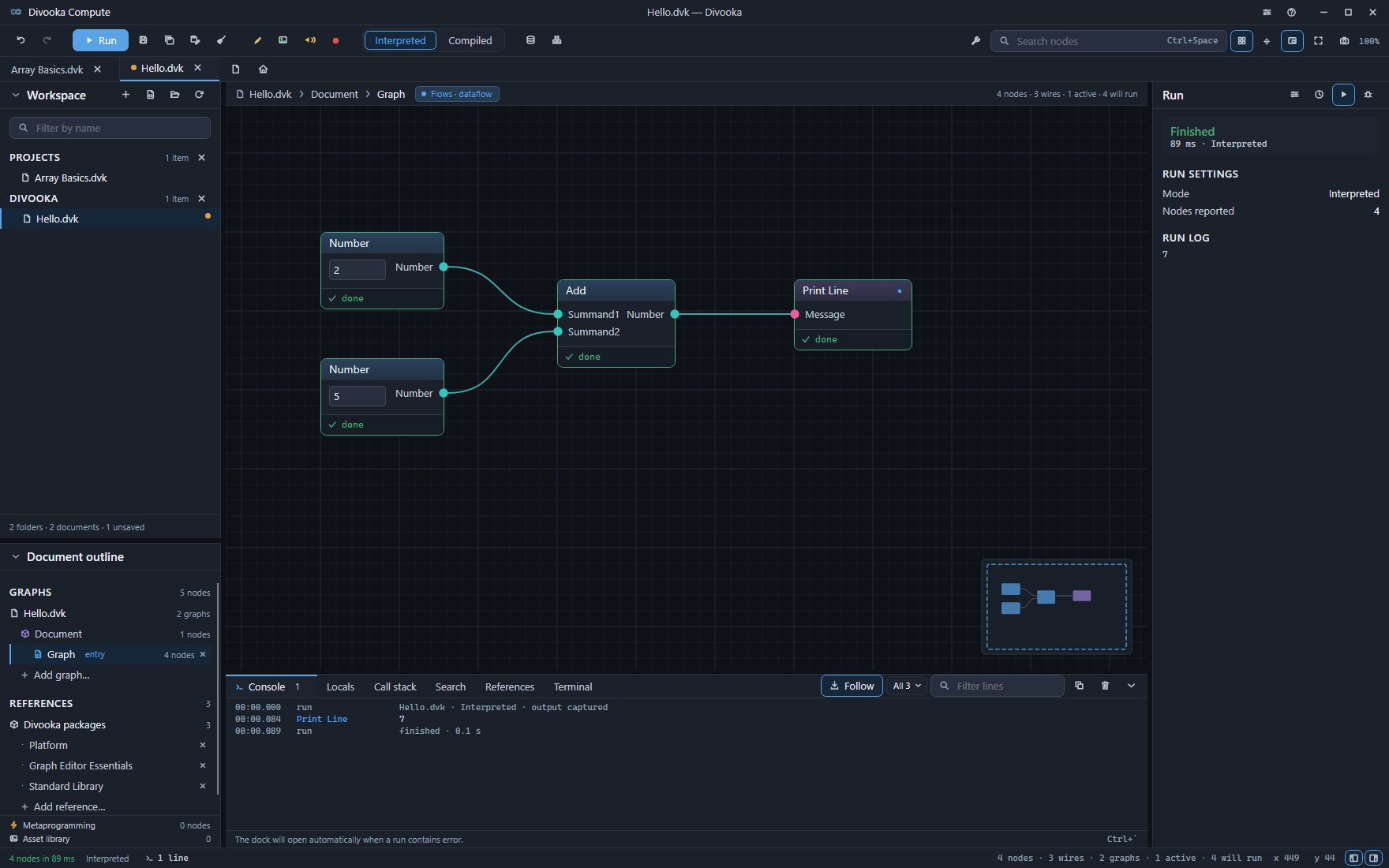This screenshot has height=868, width=1389.
Task: Open run history clock icon
Action: 1319,95
